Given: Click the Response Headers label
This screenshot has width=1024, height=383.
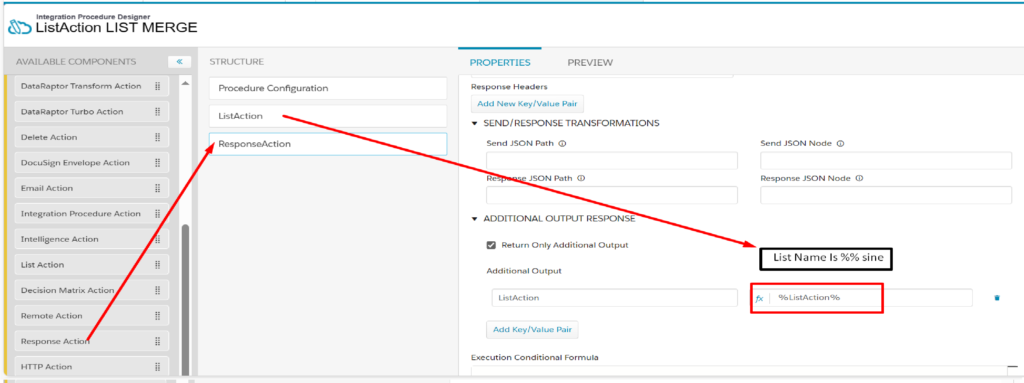Looking at the screenshot, I should point(509,86).
